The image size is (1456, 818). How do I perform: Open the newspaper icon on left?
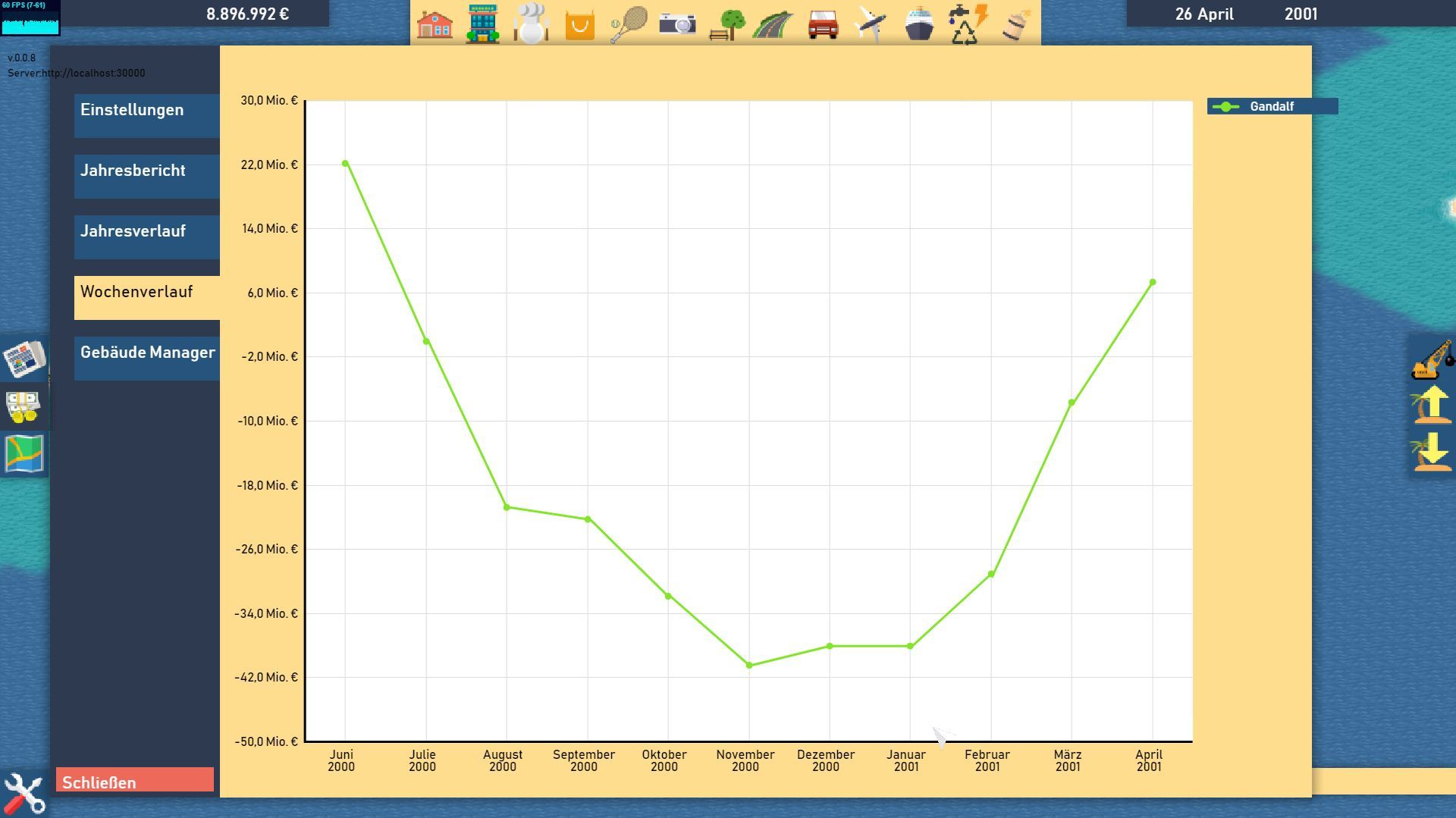pos(24,359)
